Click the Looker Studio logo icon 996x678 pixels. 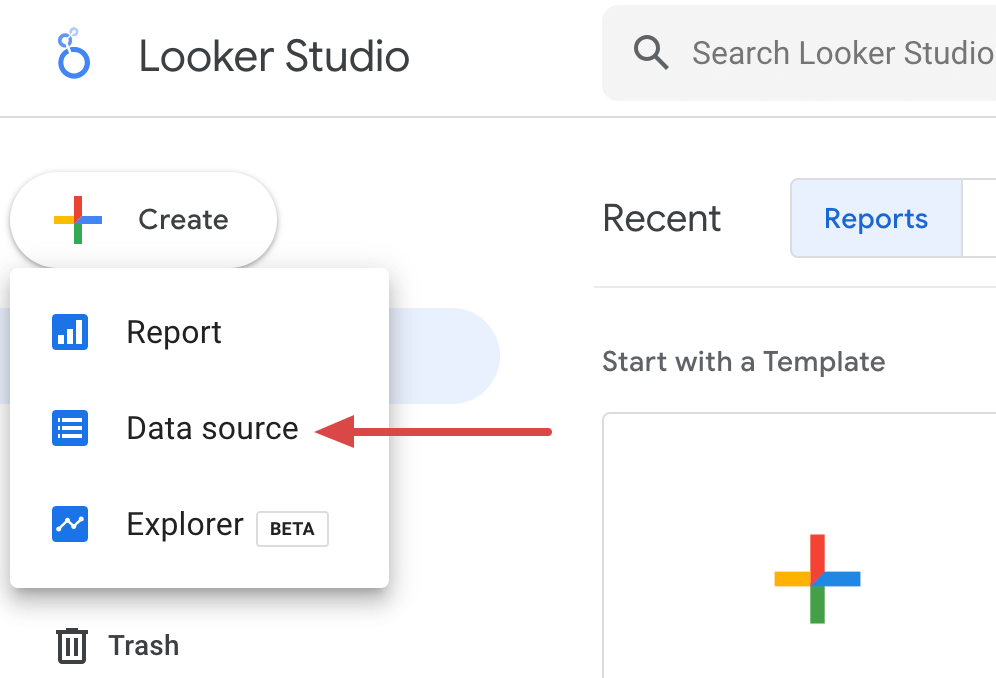click(74, 53)
